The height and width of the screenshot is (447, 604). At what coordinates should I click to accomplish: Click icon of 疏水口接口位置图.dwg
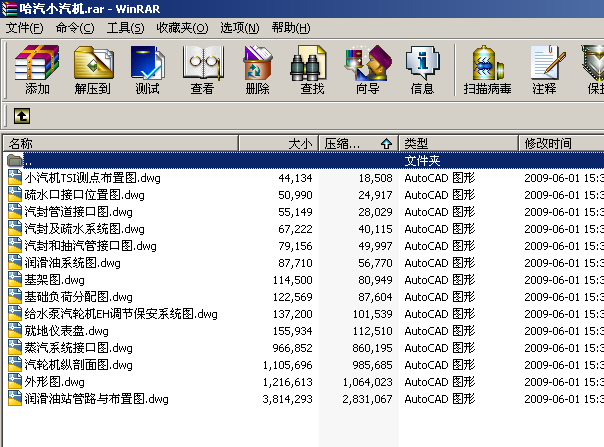point(15,194)
